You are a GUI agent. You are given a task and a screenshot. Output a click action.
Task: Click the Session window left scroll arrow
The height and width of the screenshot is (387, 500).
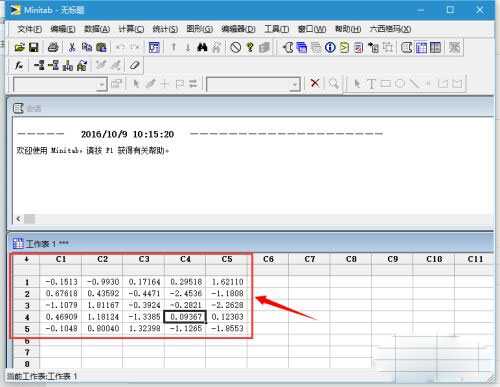coord(19,219)
